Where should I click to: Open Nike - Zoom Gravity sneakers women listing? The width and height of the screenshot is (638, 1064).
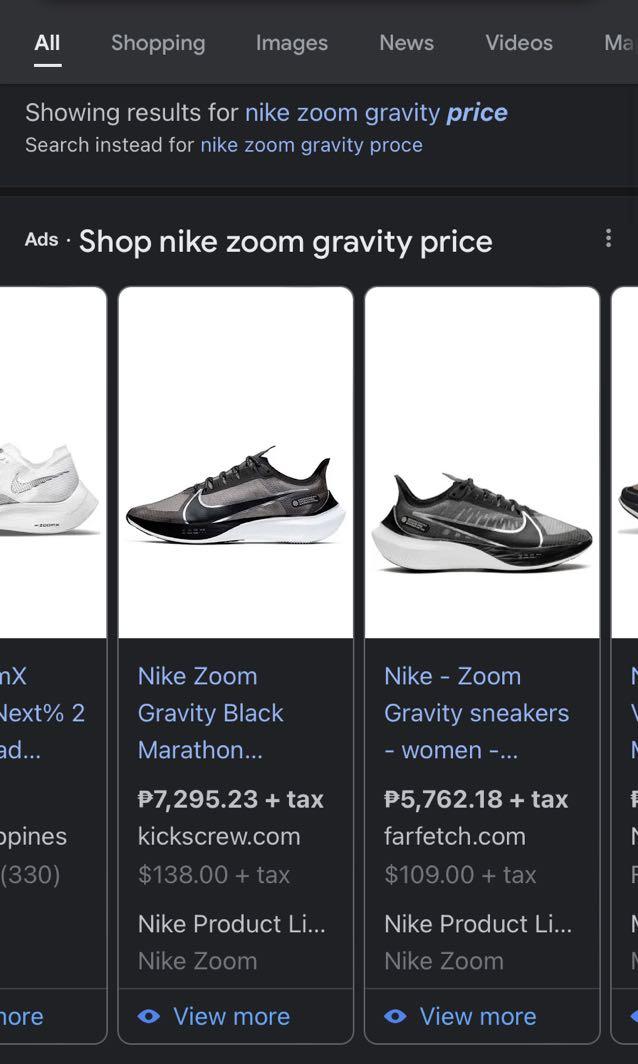[476, 713]
